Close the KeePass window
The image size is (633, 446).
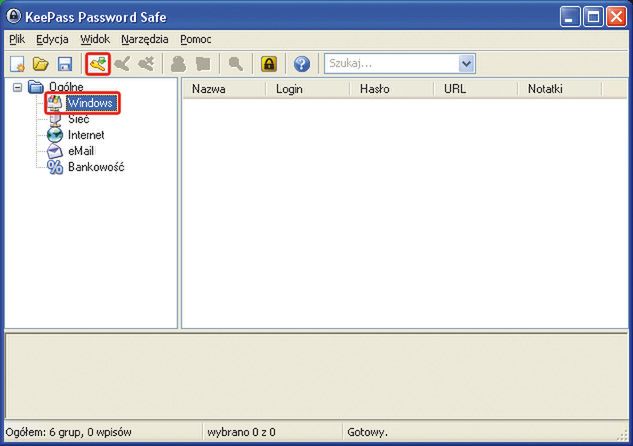(x=616, y=17)
